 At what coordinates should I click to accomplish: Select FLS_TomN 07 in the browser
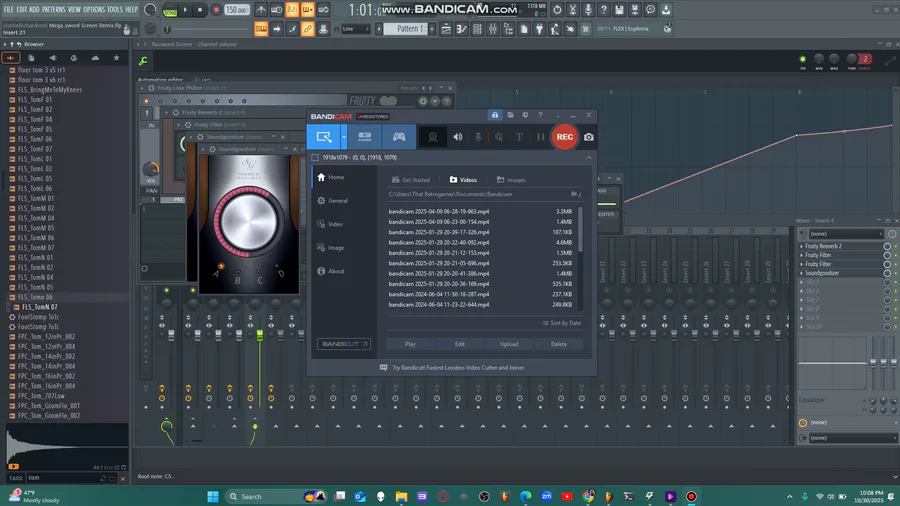point(40,307)
